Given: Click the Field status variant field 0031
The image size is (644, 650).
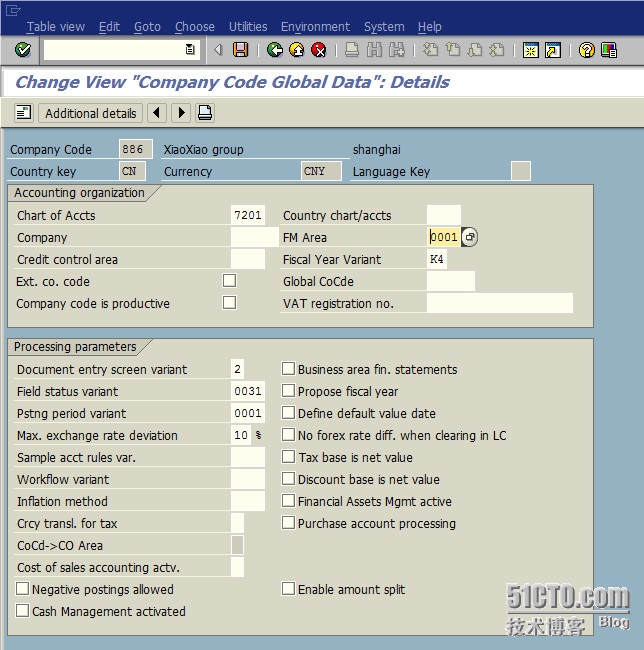Looking at the screenshot, I should (247, 391).
